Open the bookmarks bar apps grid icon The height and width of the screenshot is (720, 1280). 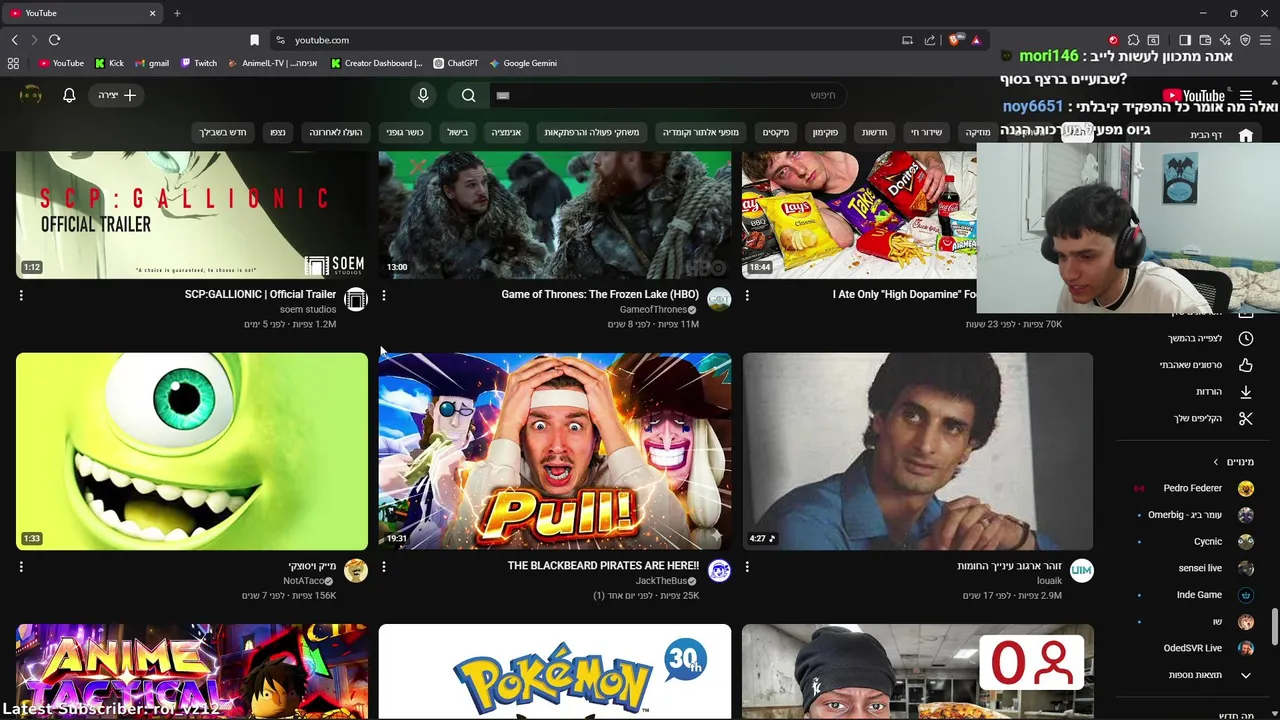(13, 63)
